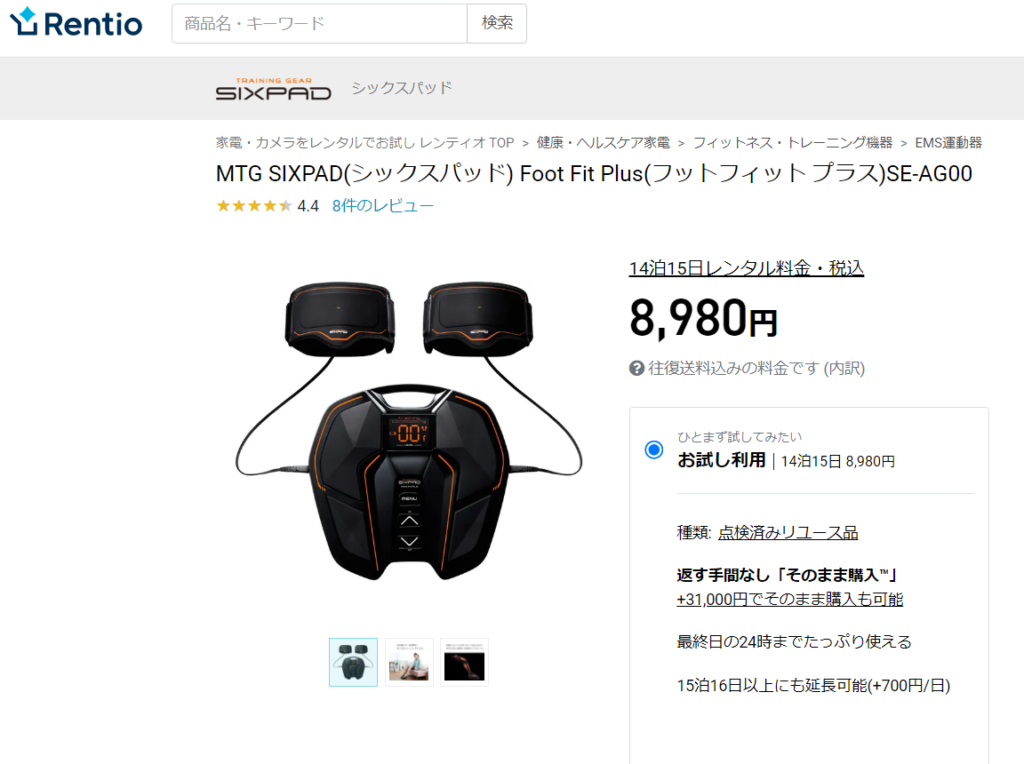Click the 検索 search button

pos(497,24)
